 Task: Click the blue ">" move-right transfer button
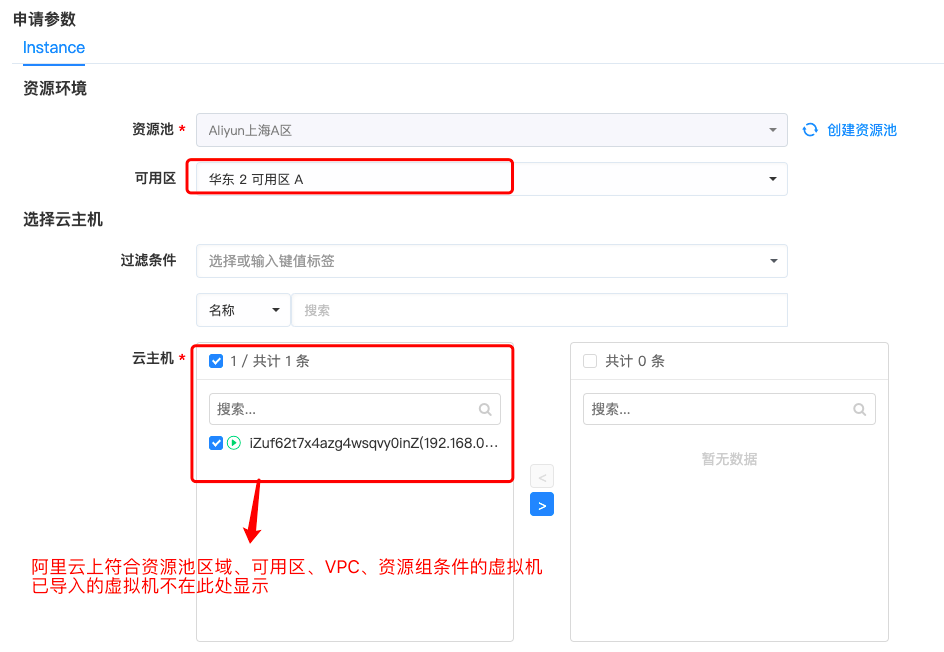(541, 504)
